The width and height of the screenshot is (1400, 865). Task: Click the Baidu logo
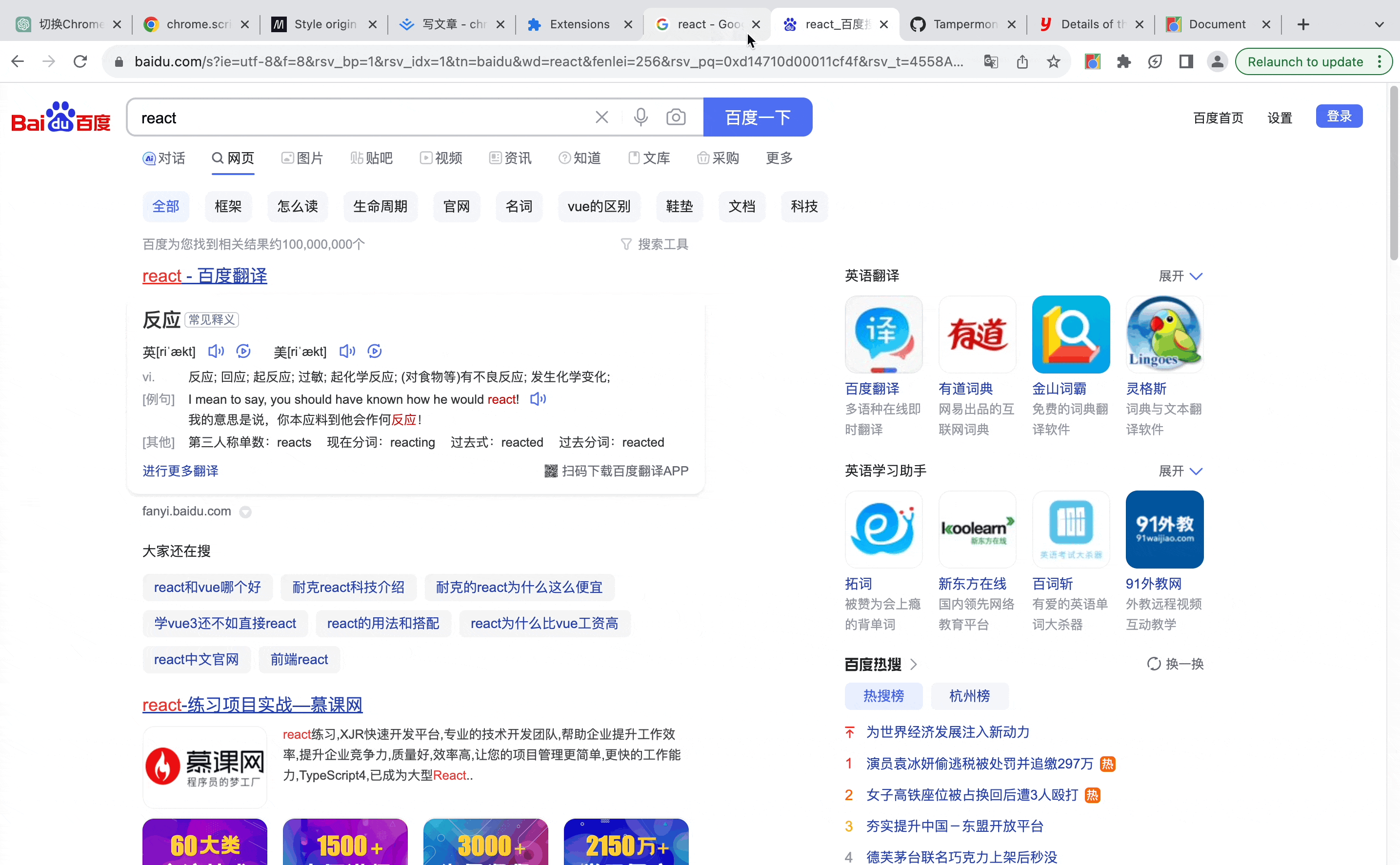pyautogui.click(x=60, y=118)
